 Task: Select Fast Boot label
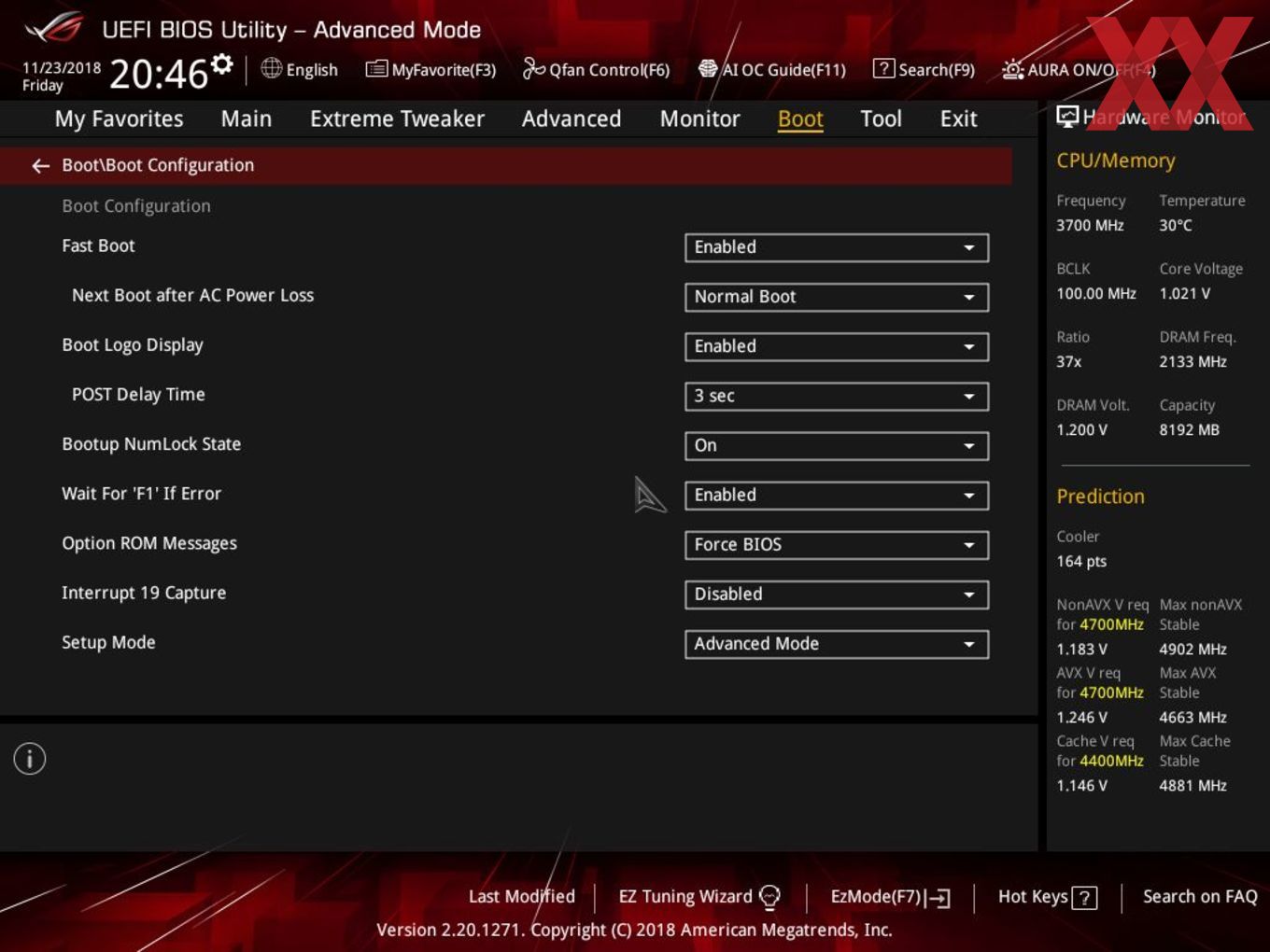pyautogui.click(x=98, y=245)
